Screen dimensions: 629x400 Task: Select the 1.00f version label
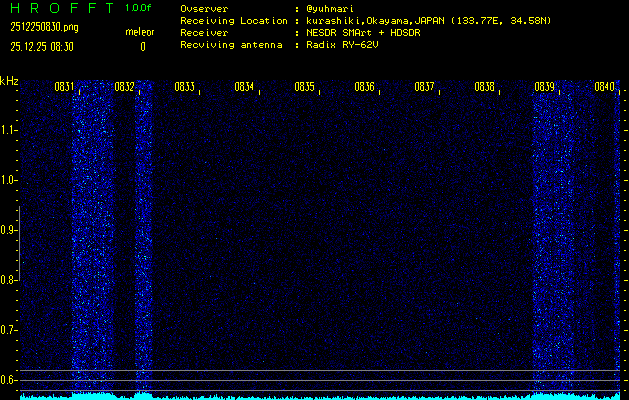(139, 8)
